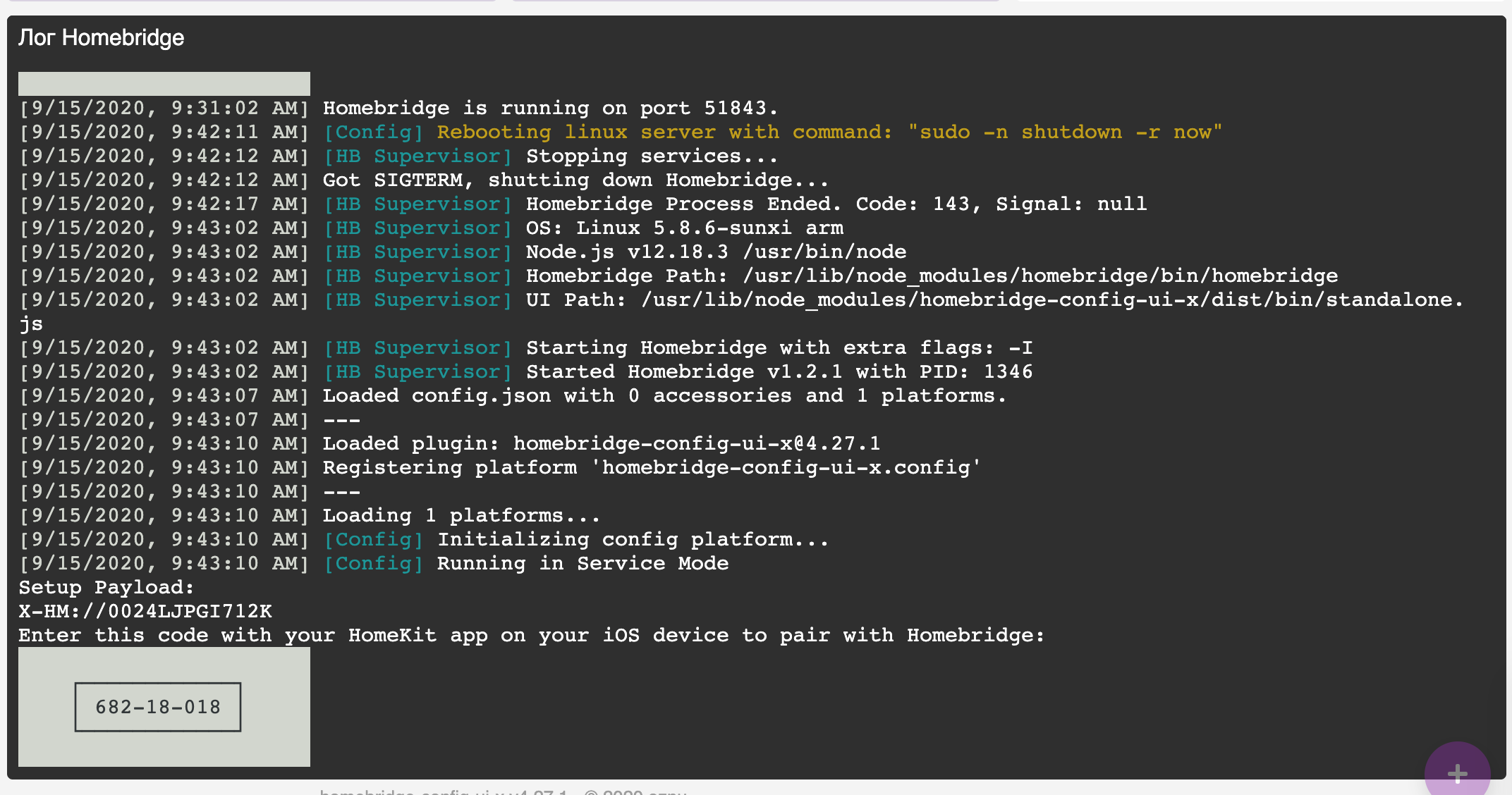Click the 'Loading 1 platforms...' log line
1512x795 pixels.
pyautogui.click(x=310, y=515)
